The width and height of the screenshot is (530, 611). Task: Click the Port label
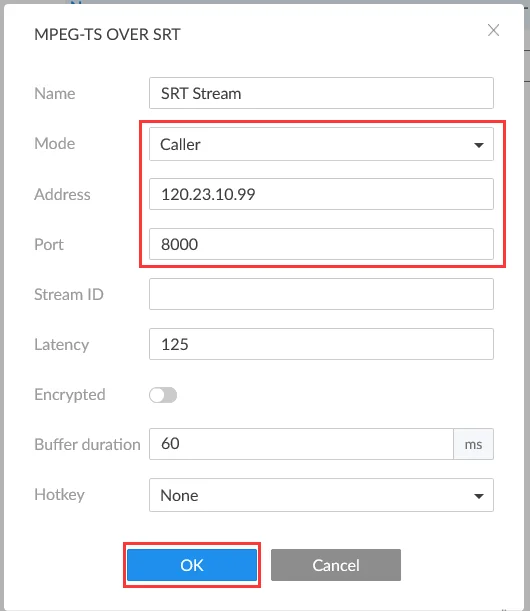tap(49, 244)
